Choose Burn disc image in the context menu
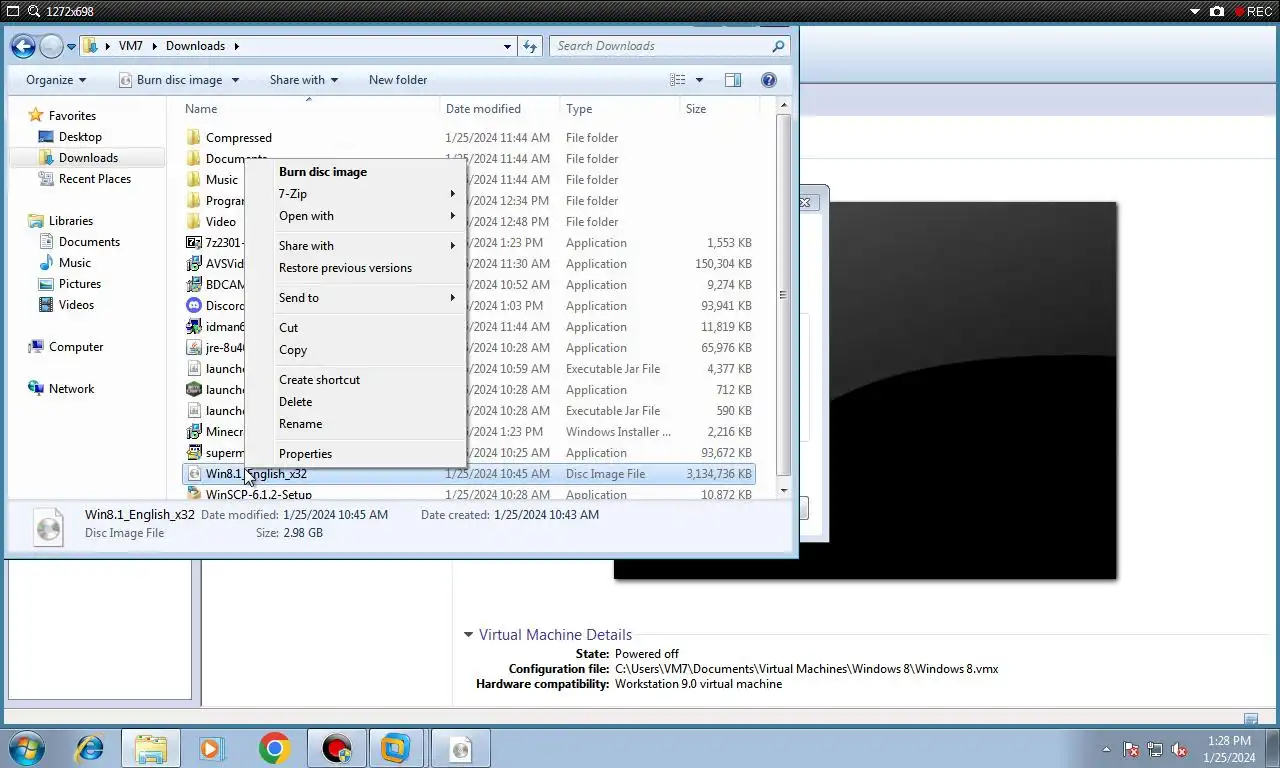This screenshot has height=768, width=1280. 355,172
